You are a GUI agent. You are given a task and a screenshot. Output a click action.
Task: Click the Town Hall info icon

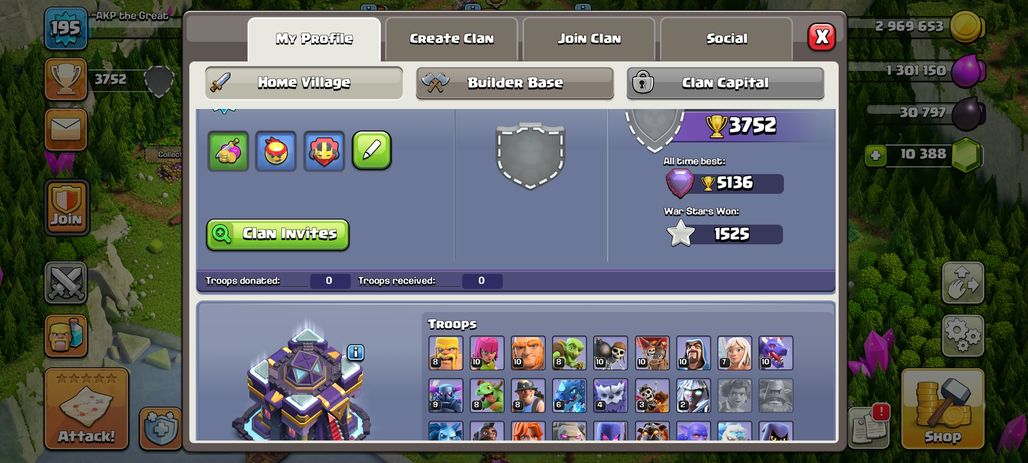pos(355,352)
